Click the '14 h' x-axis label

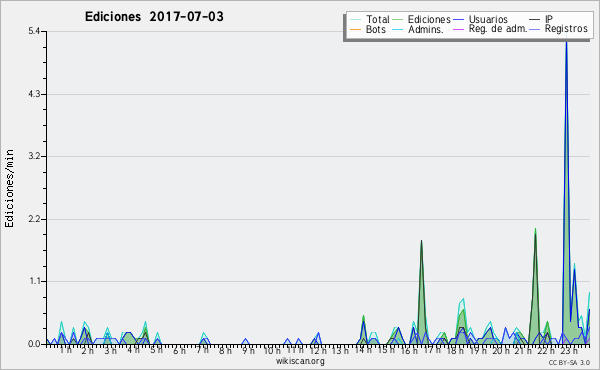tap(363, 350)
